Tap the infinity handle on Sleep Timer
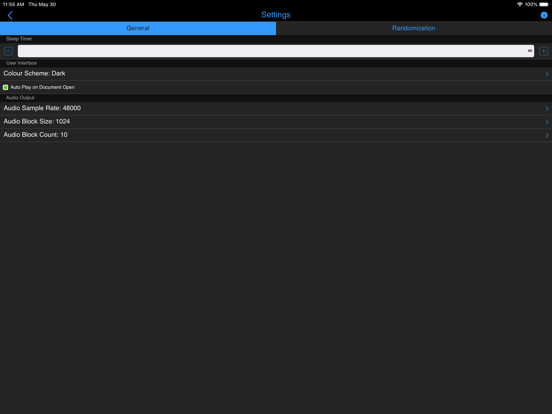Viewport: 552px width, 414px height. coord(530,51)
